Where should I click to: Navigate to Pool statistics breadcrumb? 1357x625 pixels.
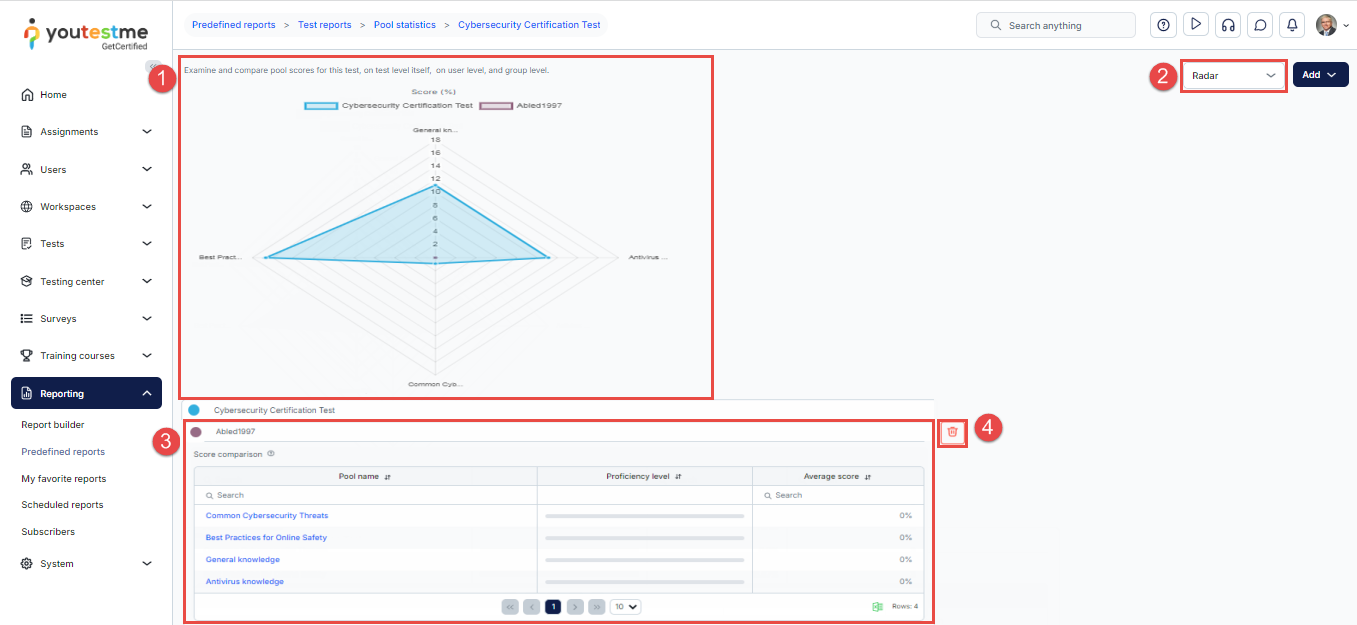point(404,25)
